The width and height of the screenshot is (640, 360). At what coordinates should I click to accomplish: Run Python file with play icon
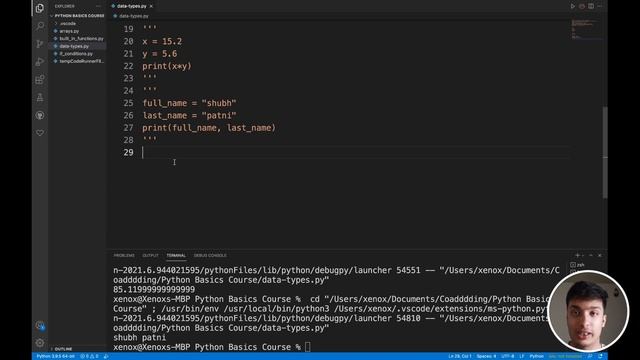(573, 6)
